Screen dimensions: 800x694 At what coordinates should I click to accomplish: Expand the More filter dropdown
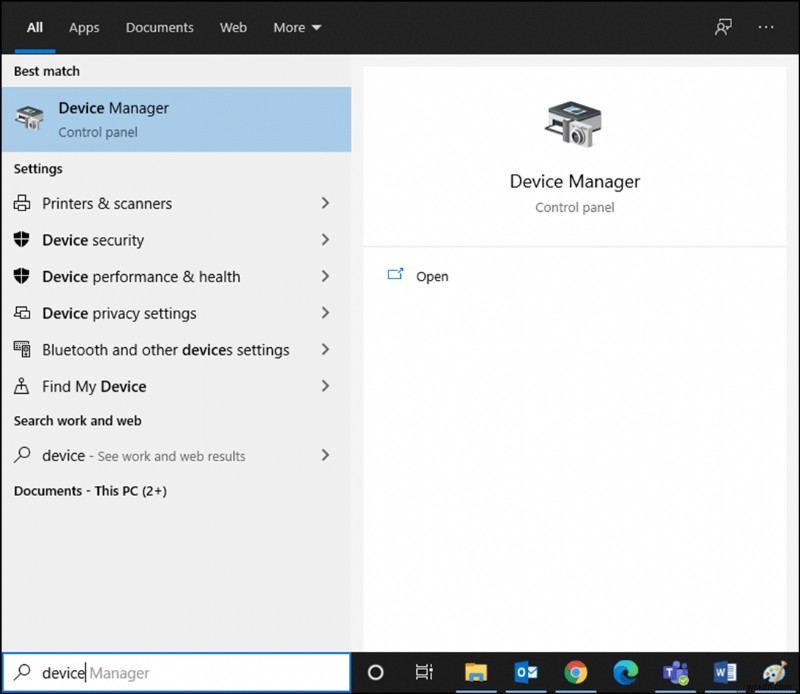[296, 27]
